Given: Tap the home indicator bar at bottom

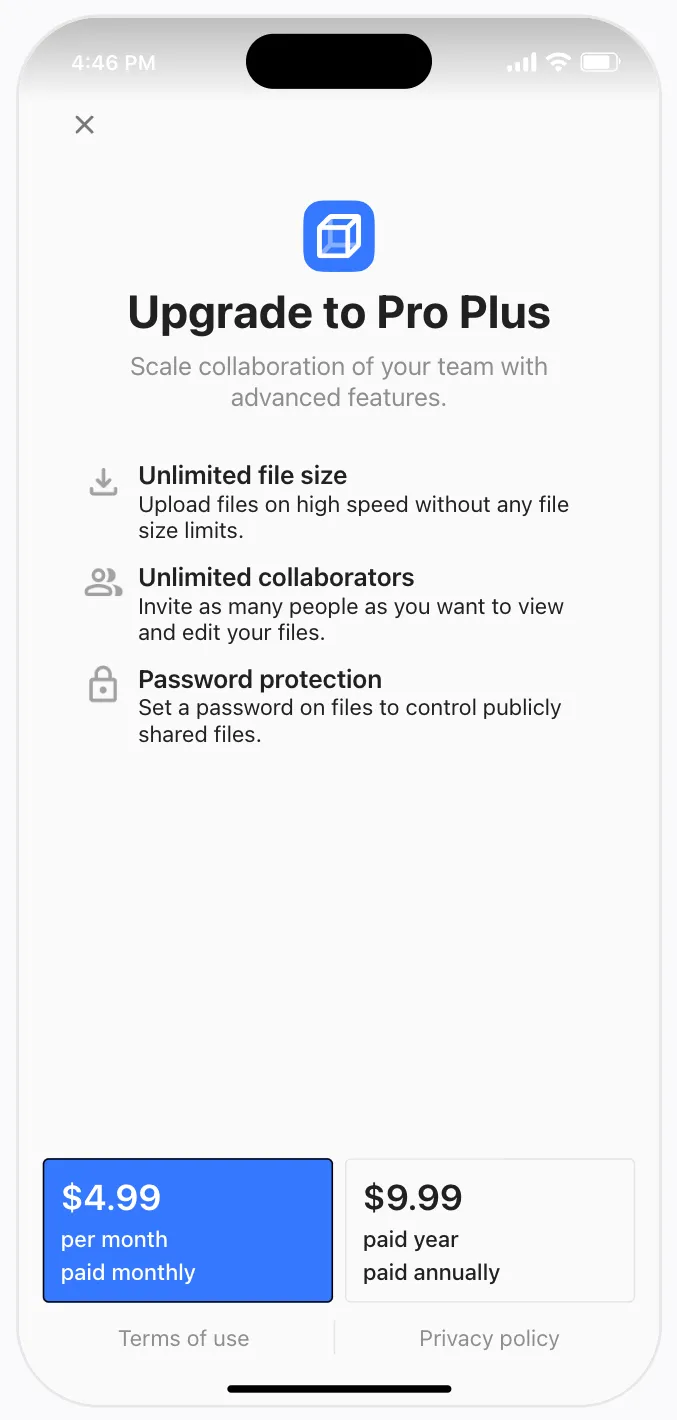Looking at the screenshot, I should tap(339, 1388).
